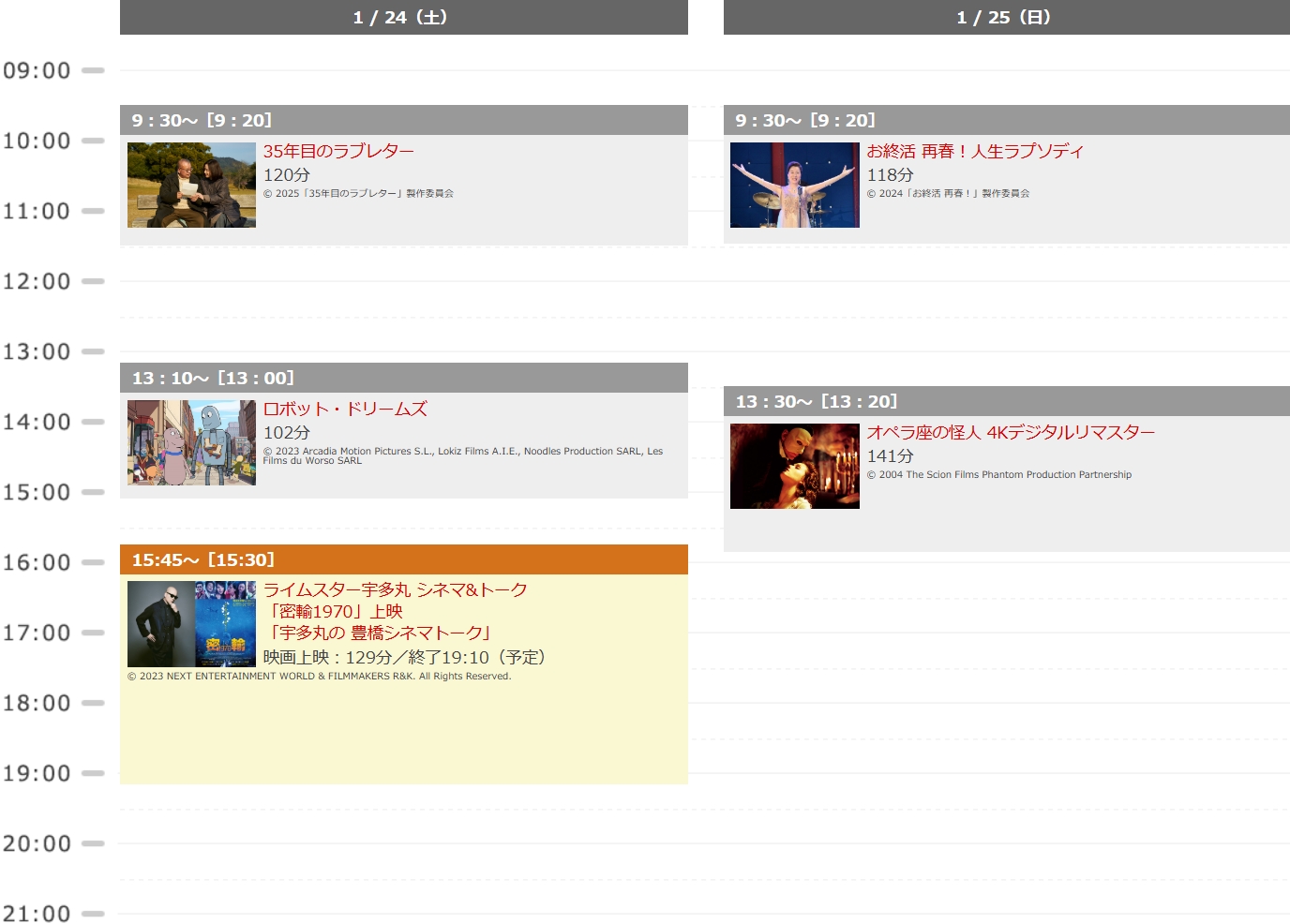Open オペラ座の怪人 4Kデジタルリマスター link
This screenshot has width=1290, height=924.
[1010, 432]
